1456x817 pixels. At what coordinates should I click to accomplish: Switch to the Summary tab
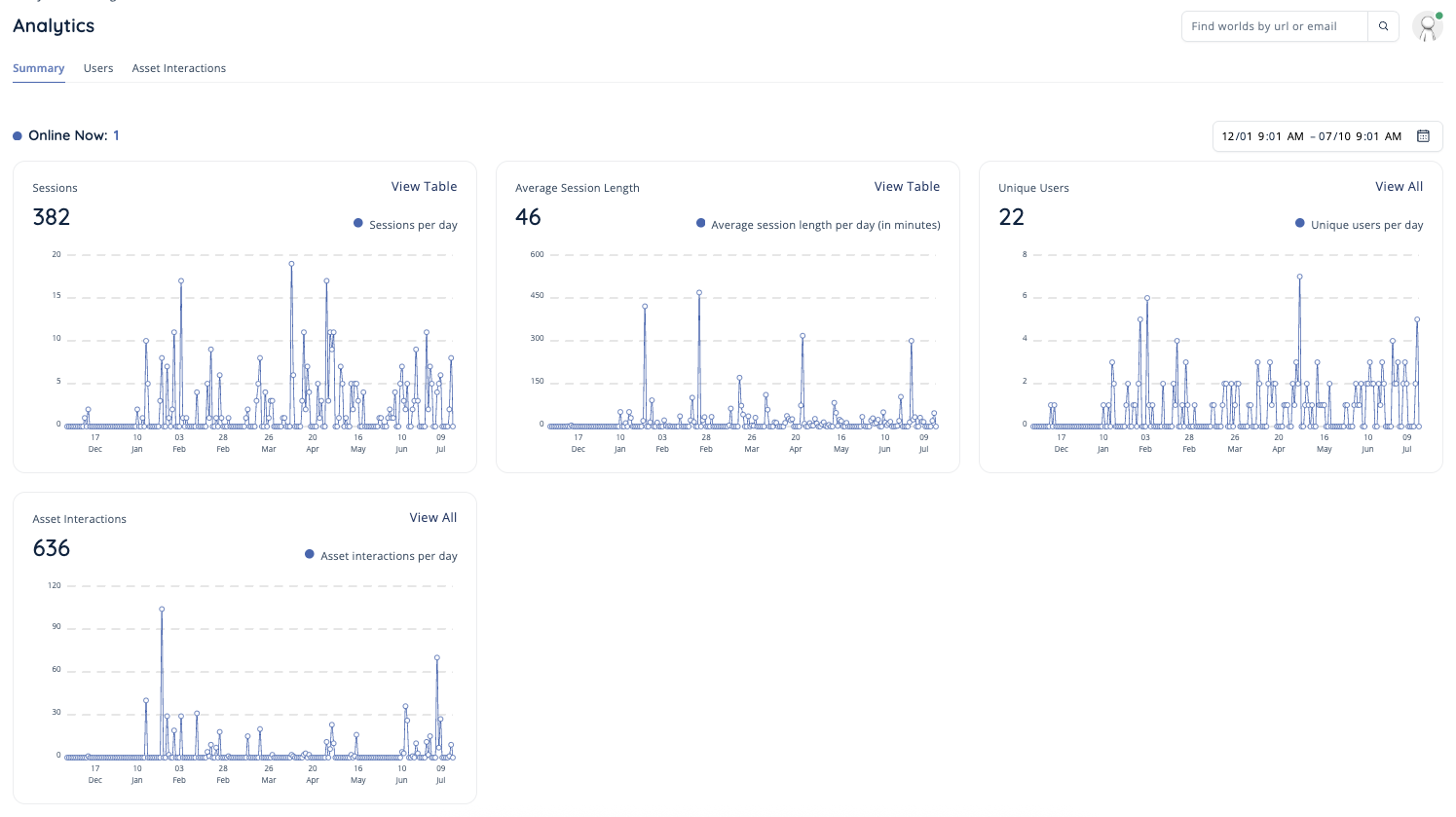(x=39, y=68)
